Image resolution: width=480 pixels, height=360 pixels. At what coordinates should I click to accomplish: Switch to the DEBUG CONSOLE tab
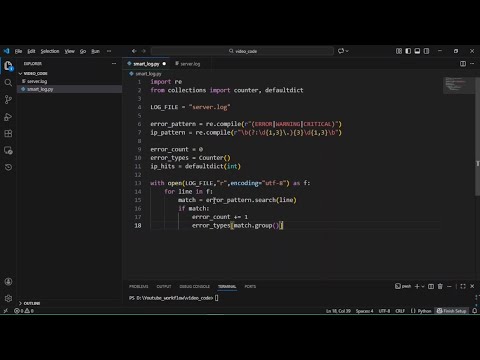tap(194, 286)
